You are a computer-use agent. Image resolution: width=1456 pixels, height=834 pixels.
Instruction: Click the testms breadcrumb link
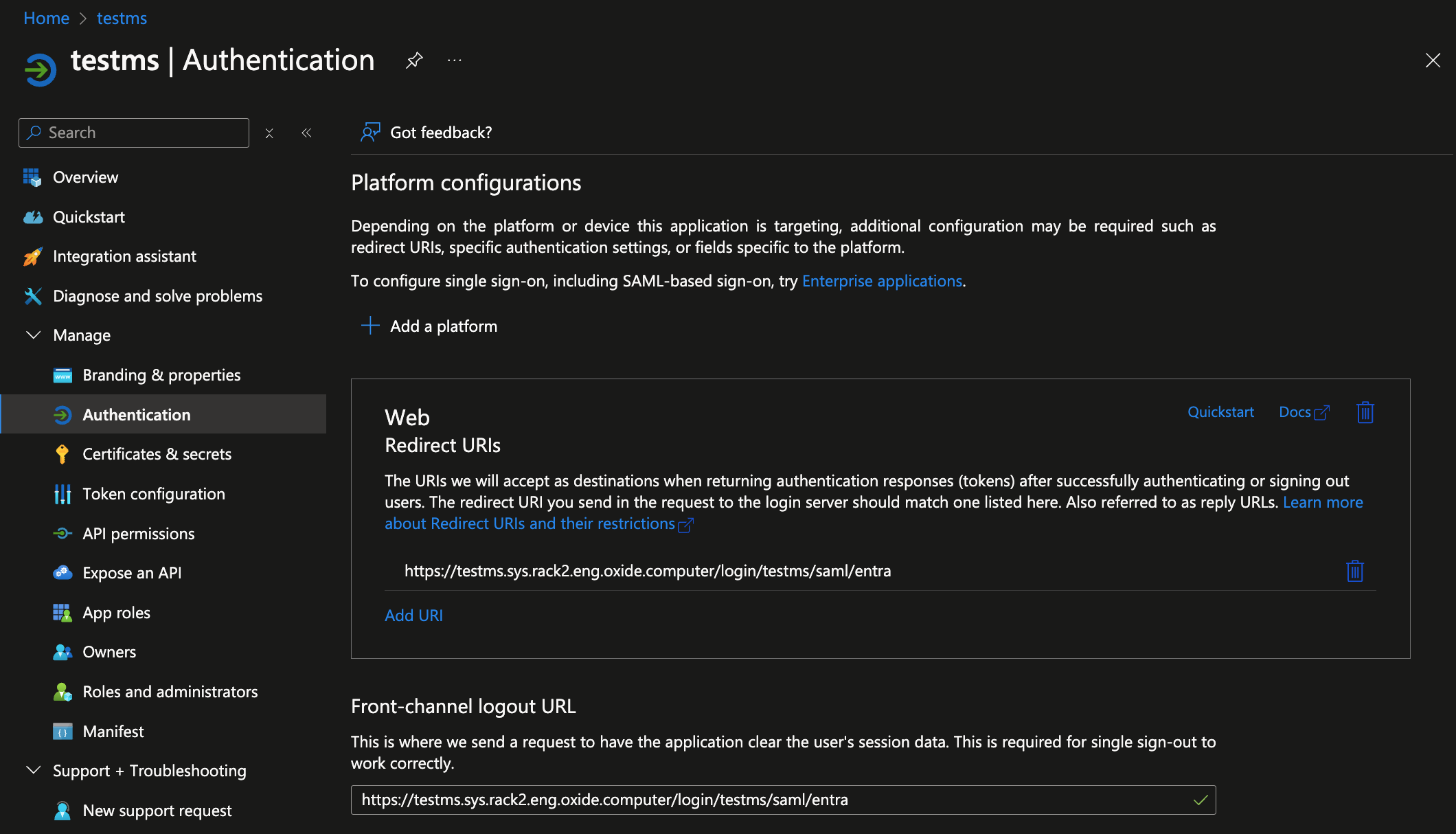pos(122,19)
